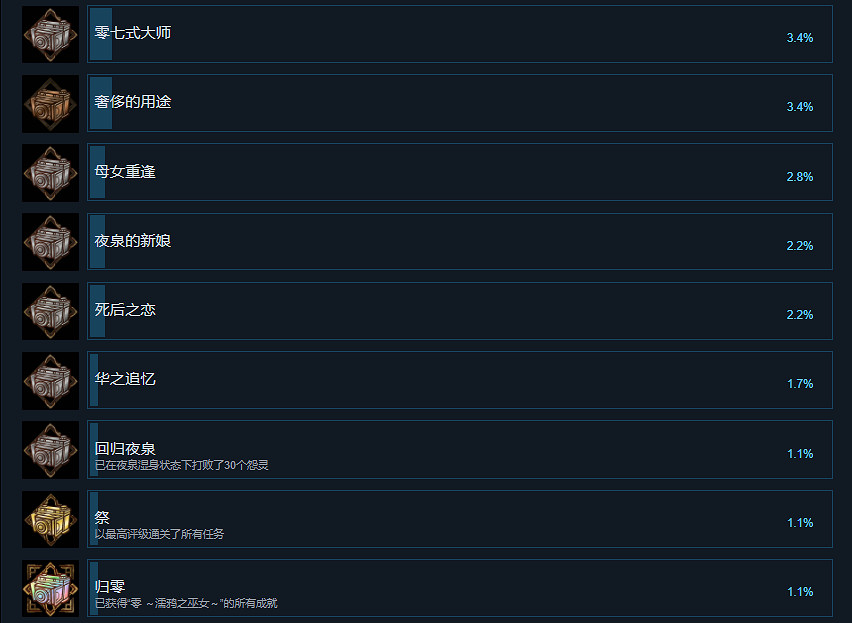Click the 2.2% figure beside 夜泉的新娘
852x623 pixels.
point(800,246)
